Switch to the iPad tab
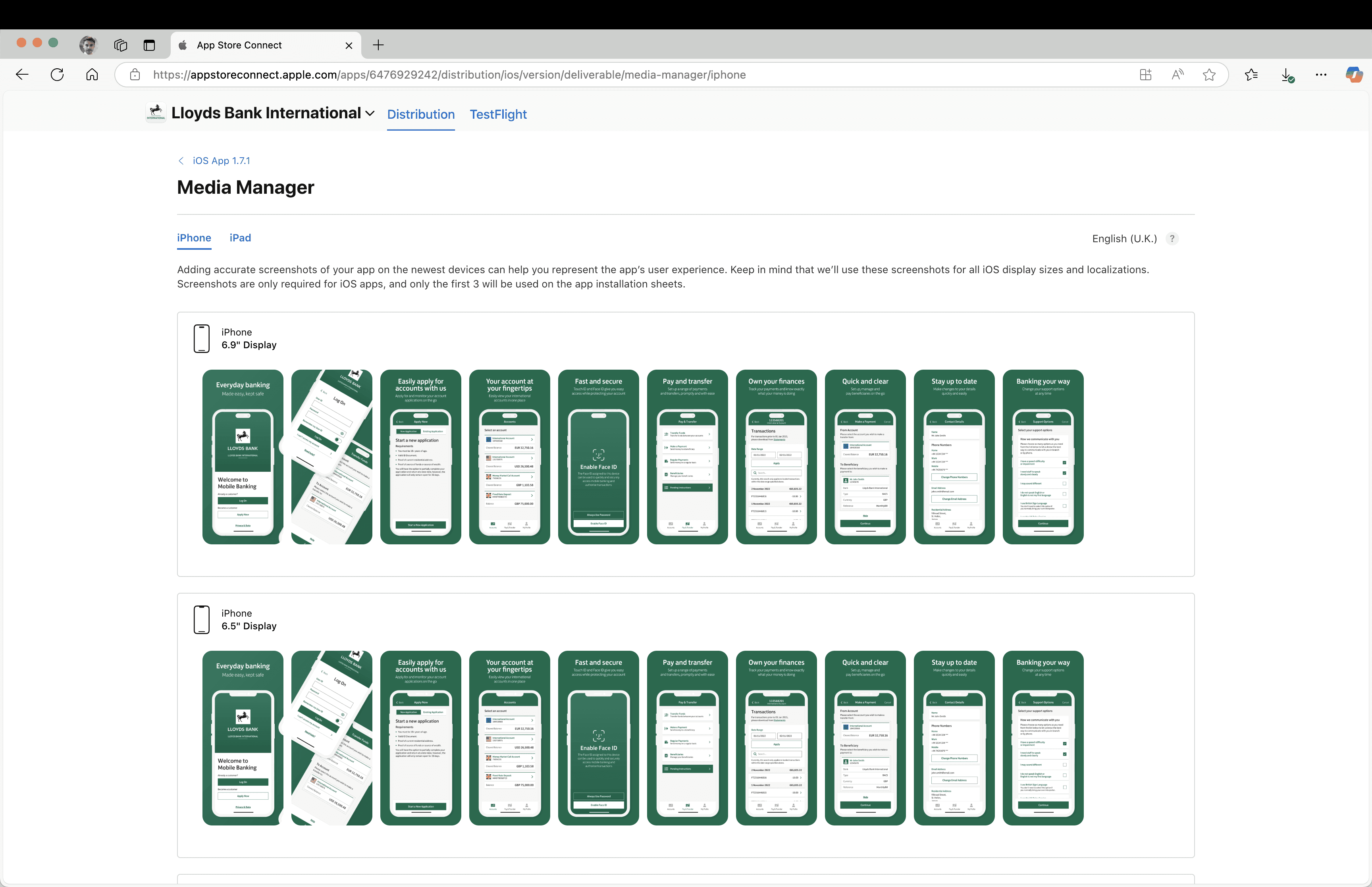 point(240,238)
